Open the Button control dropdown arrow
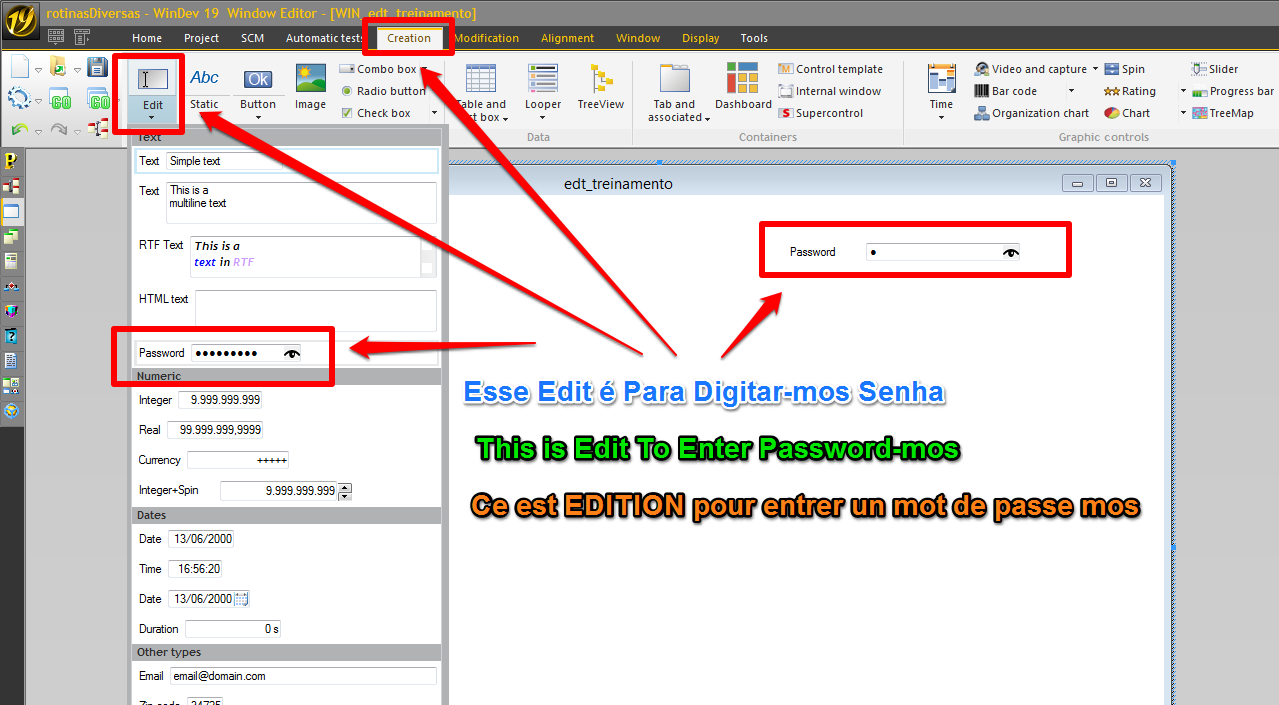The height and width of the screenshot is (705, 1279). click(x=258, y=118)
